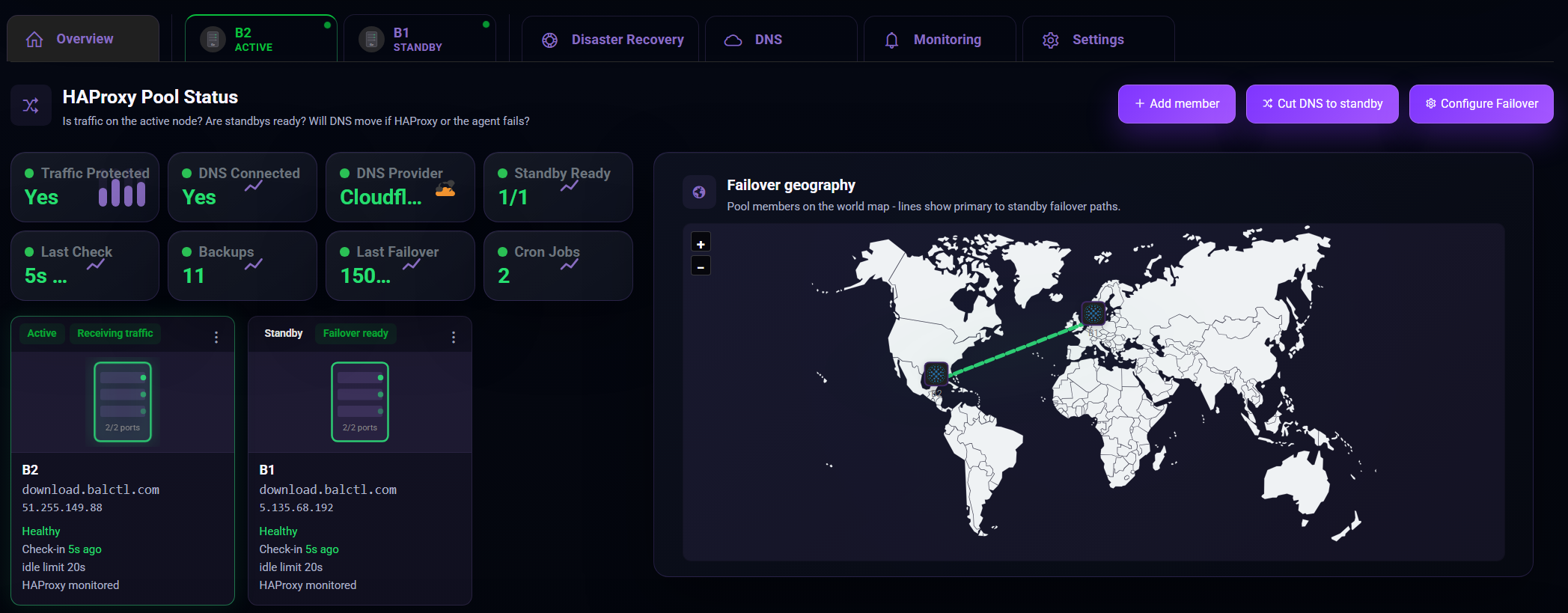Click the Cloudflare logo icon
This screenshot has width=1568, height=613.
pyautogui.click(x=445, y=189)
